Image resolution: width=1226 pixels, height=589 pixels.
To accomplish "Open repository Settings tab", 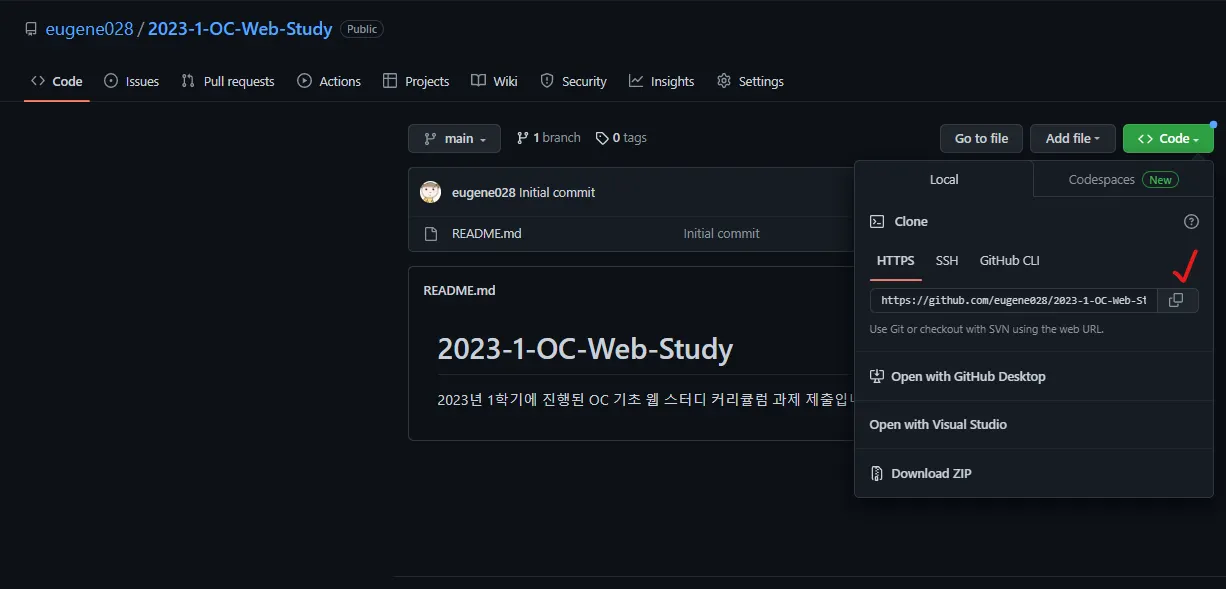I will point(750,81).
